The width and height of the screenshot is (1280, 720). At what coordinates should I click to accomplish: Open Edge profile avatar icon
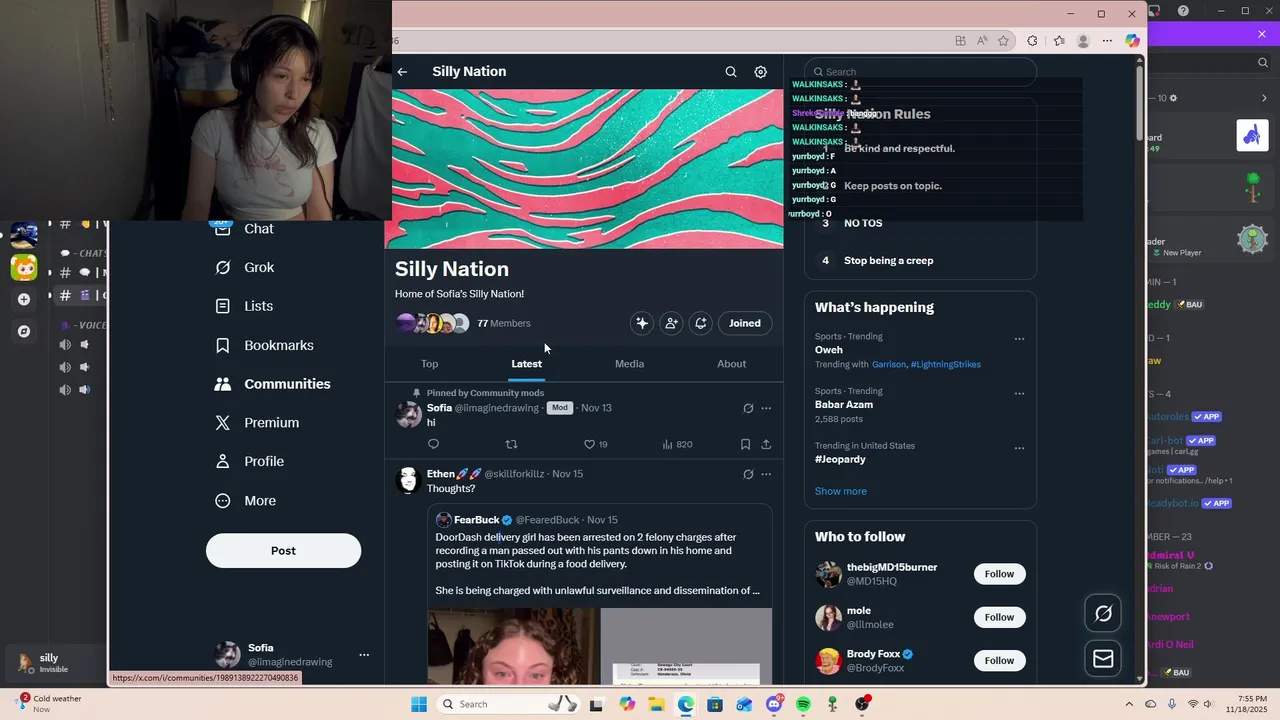click(1083, 41)
